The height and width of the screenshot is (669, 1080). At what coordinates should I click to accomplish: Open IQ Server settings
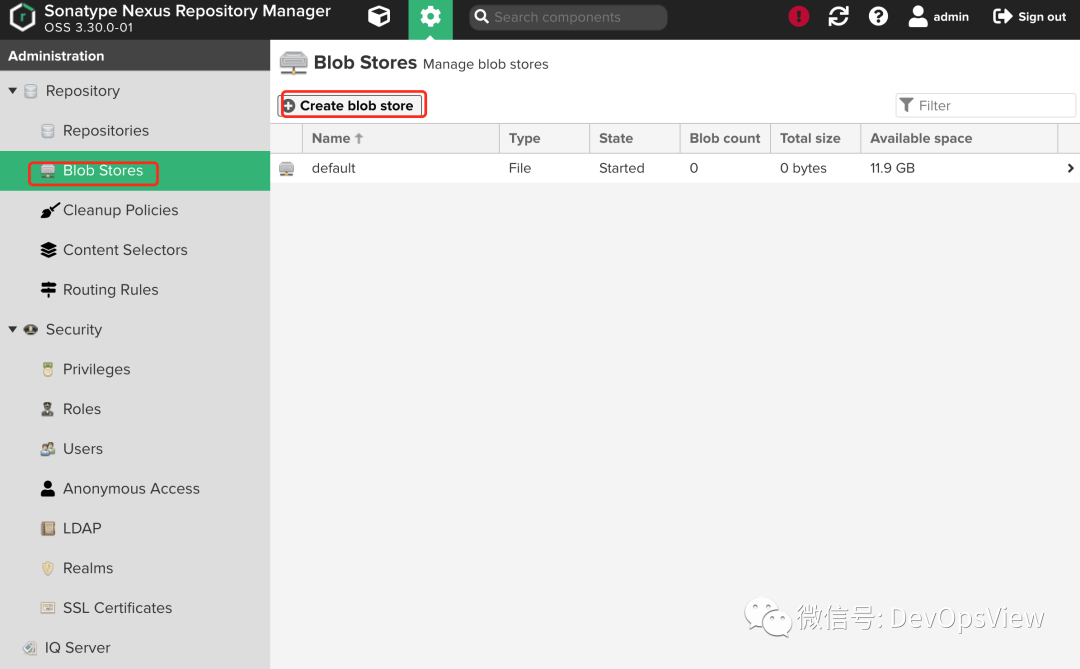(77, 648)
